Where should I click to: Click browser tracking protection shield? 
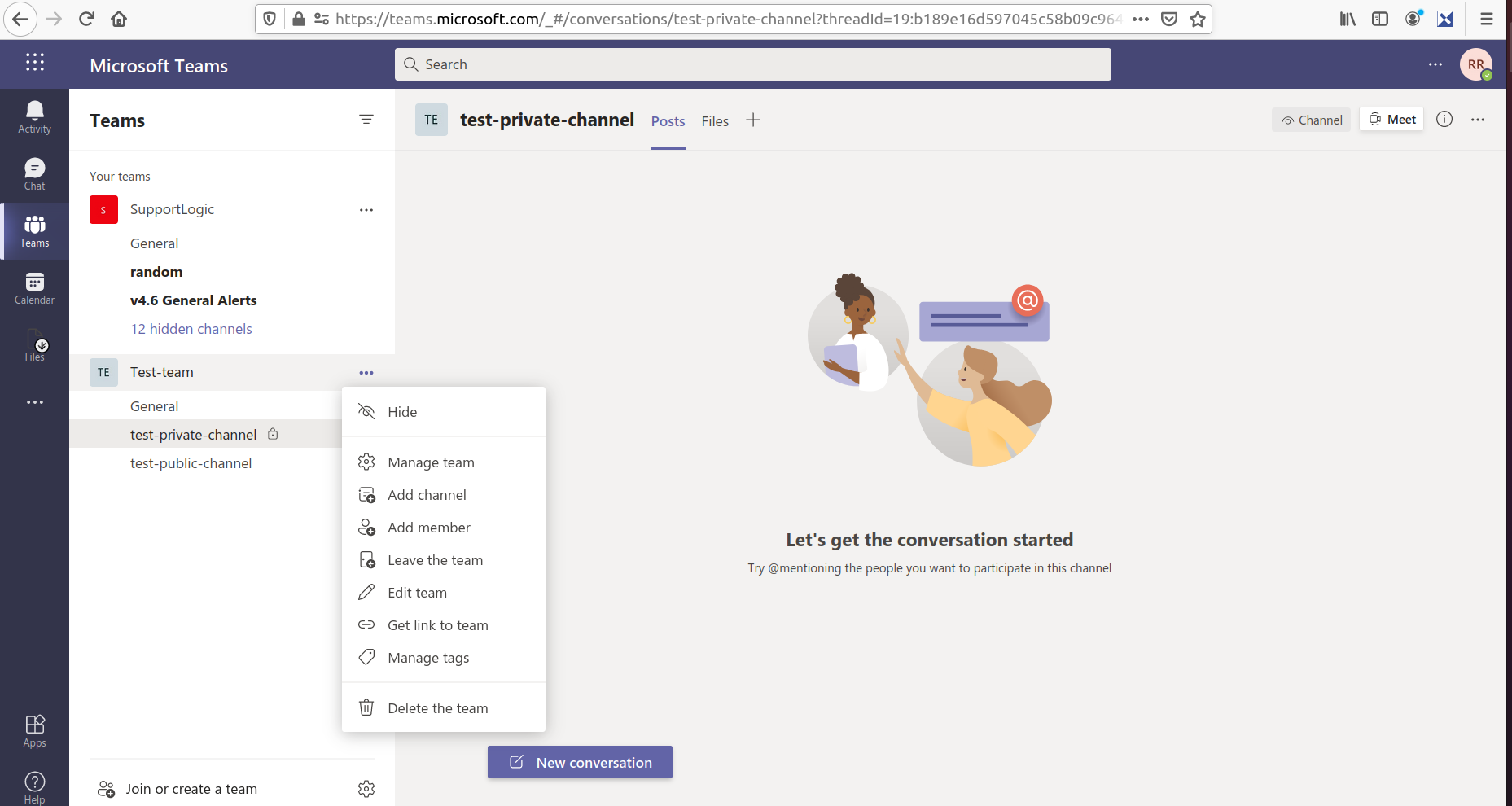pyautogui.click(x=270, y=19)
